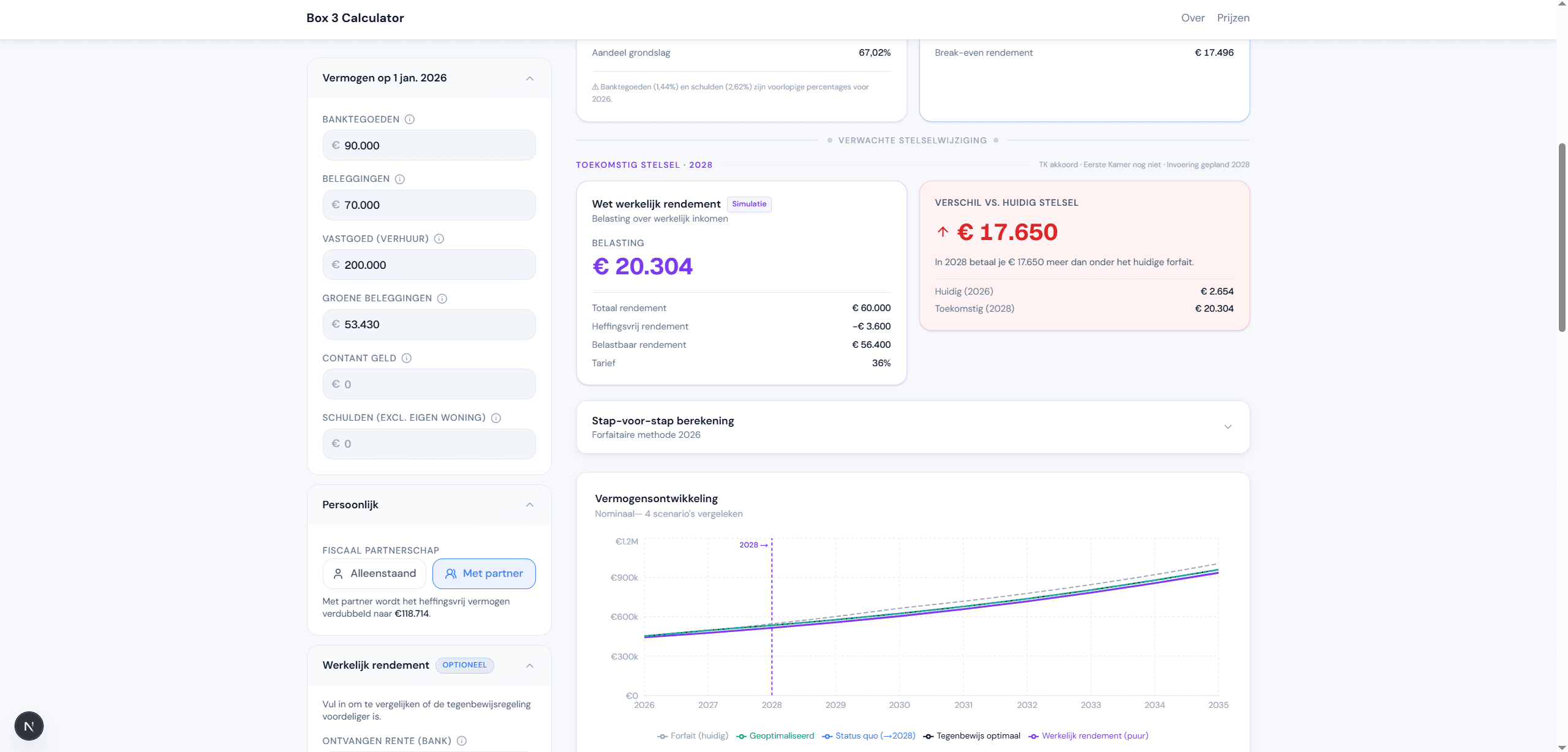Click the 2028 marker line in chart
The height and width of the screenshot is (752, 1568).
(772, 617)
